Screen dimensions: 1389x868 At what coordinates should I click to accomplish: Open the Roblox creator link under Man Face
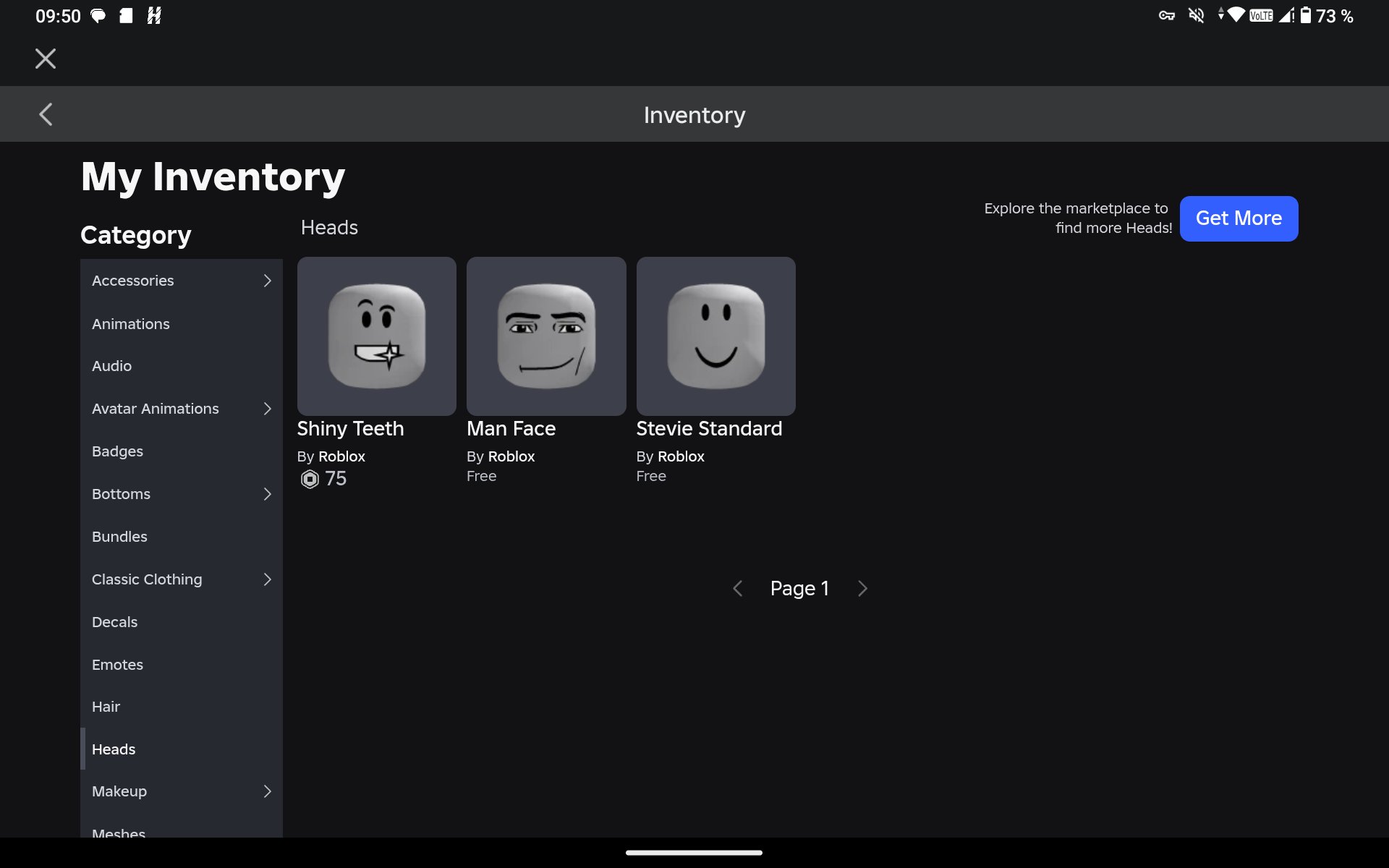pyautogui.click(x=511, y=456)
